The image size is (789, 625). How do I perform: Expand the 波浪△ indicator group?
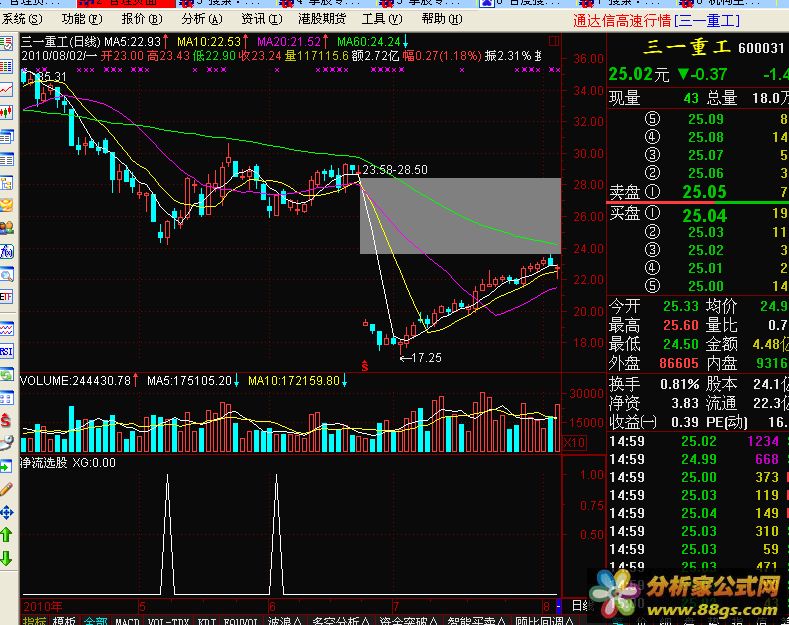pos(285,620)
